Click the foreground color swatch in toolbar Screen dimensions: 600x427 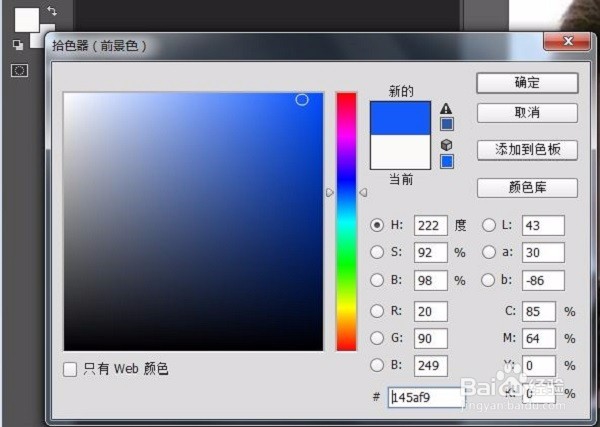pos(27,20)
